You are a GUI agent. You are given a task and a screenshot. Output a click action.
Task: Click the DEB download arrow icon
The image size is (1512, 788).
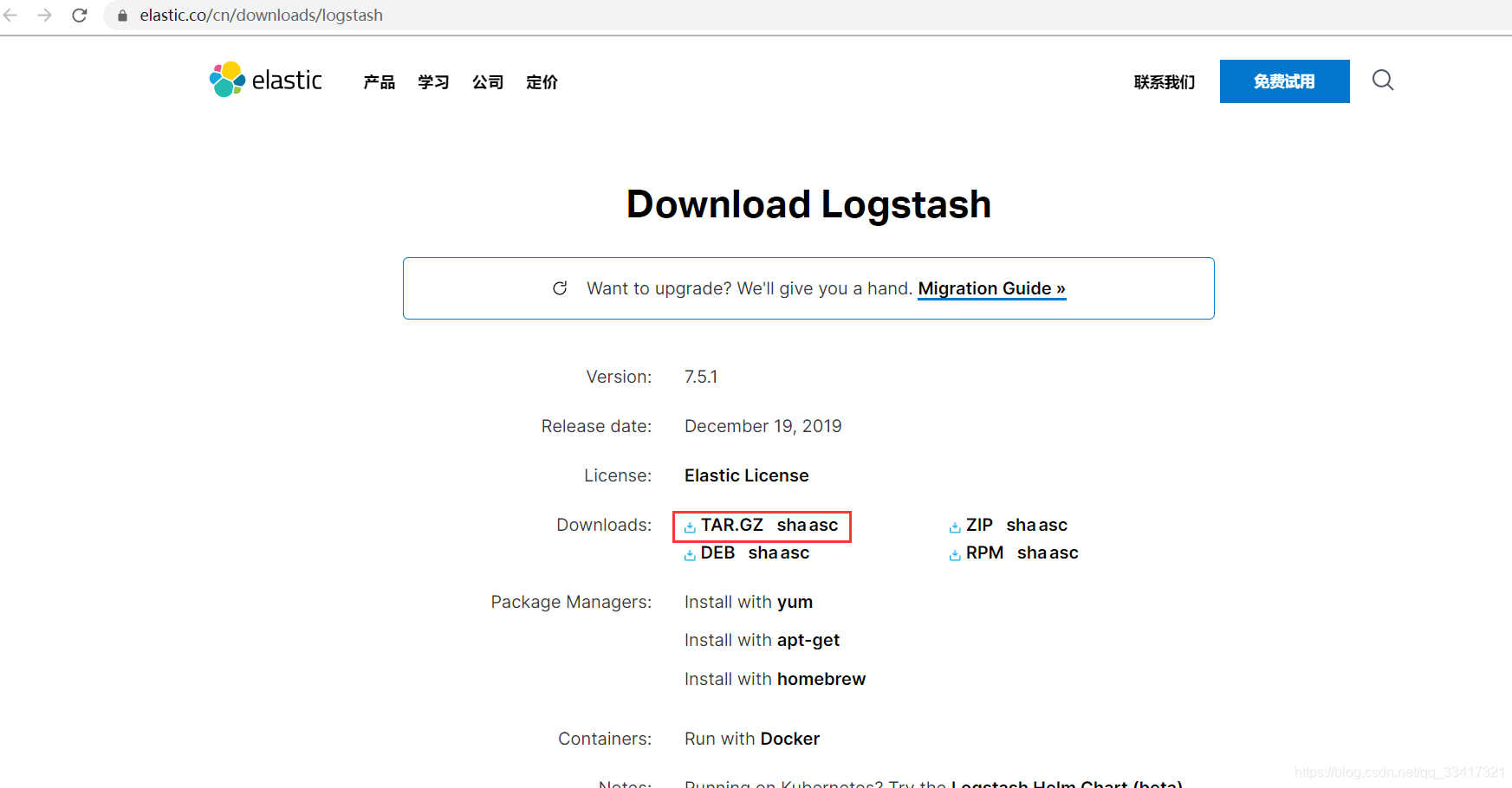(x=690, y=554)
